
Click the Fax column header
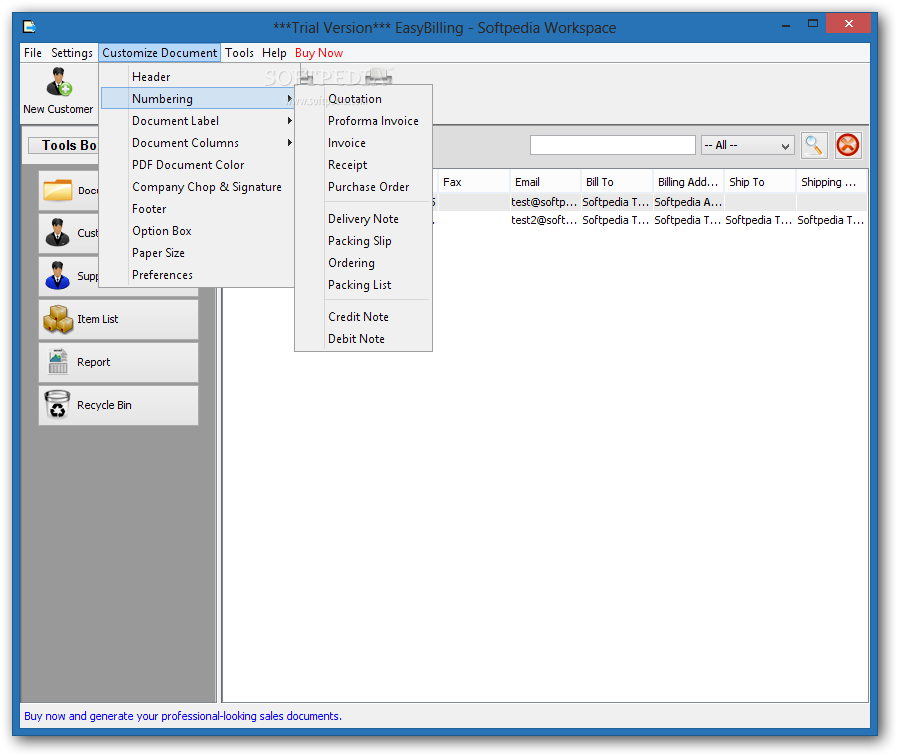[474, 182]
